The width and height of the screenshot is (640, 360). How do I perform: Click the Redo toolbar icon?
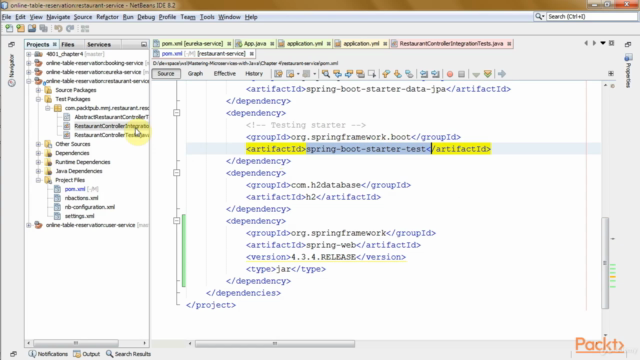pyautogui.click(x=70, y=29)
